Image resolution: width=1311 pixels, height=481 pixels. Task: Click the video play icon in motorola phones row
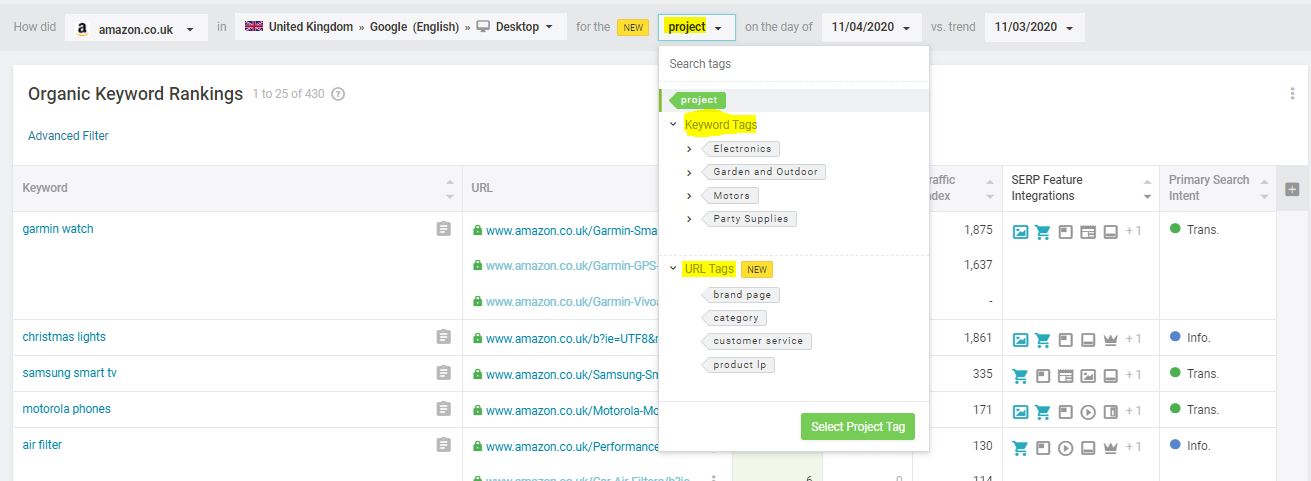(1088, 412)
